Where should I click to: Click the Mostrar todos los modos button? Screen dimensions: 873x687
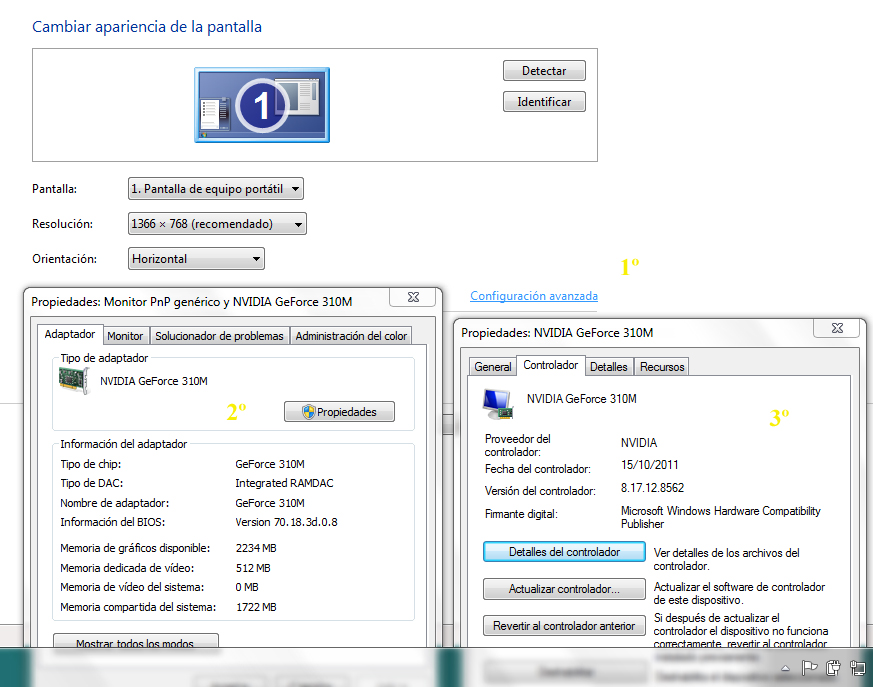pos(135,641)
